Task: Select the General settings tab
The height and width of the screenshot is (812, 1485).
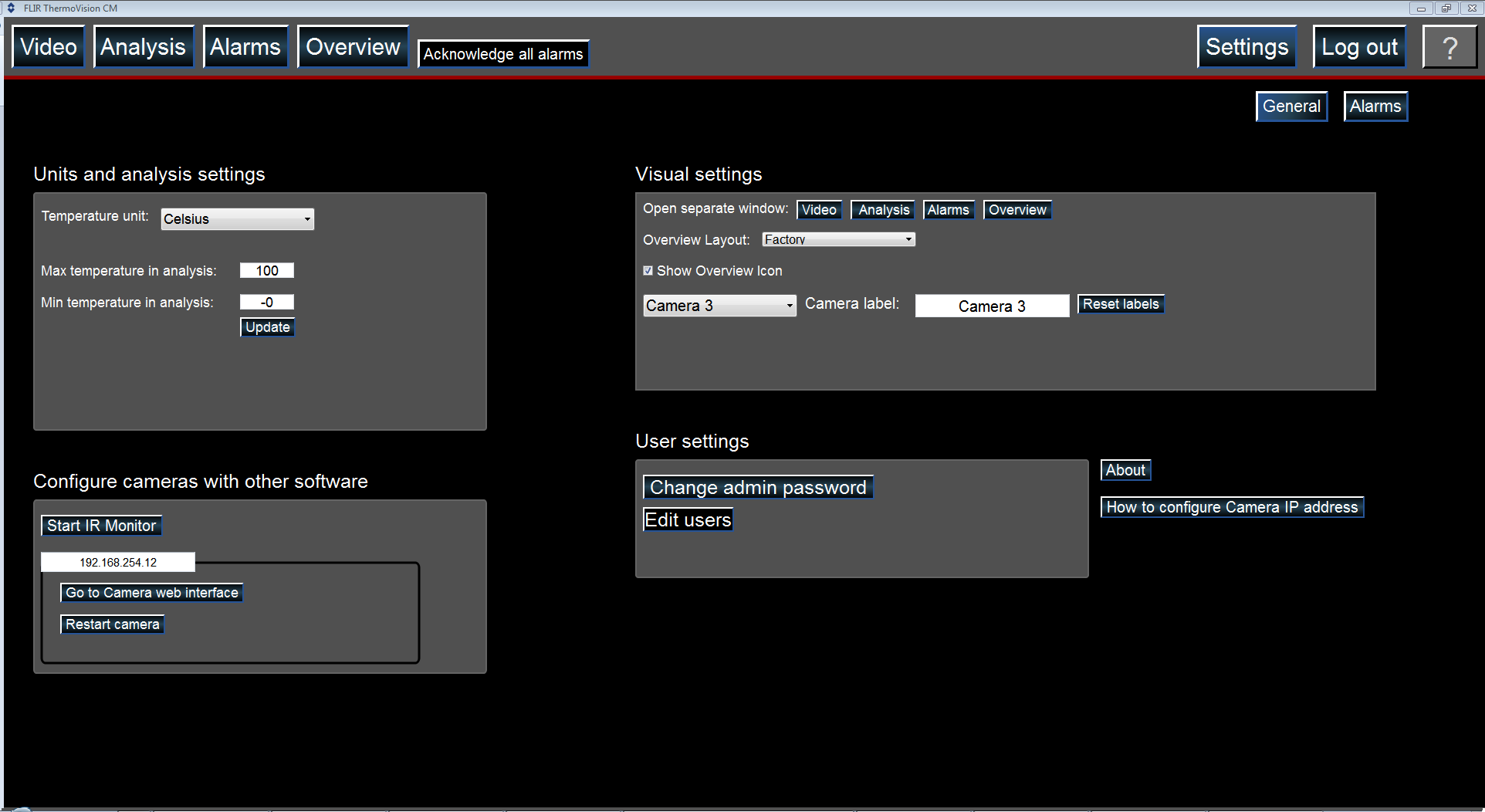Action: [x=1290, y=107]
